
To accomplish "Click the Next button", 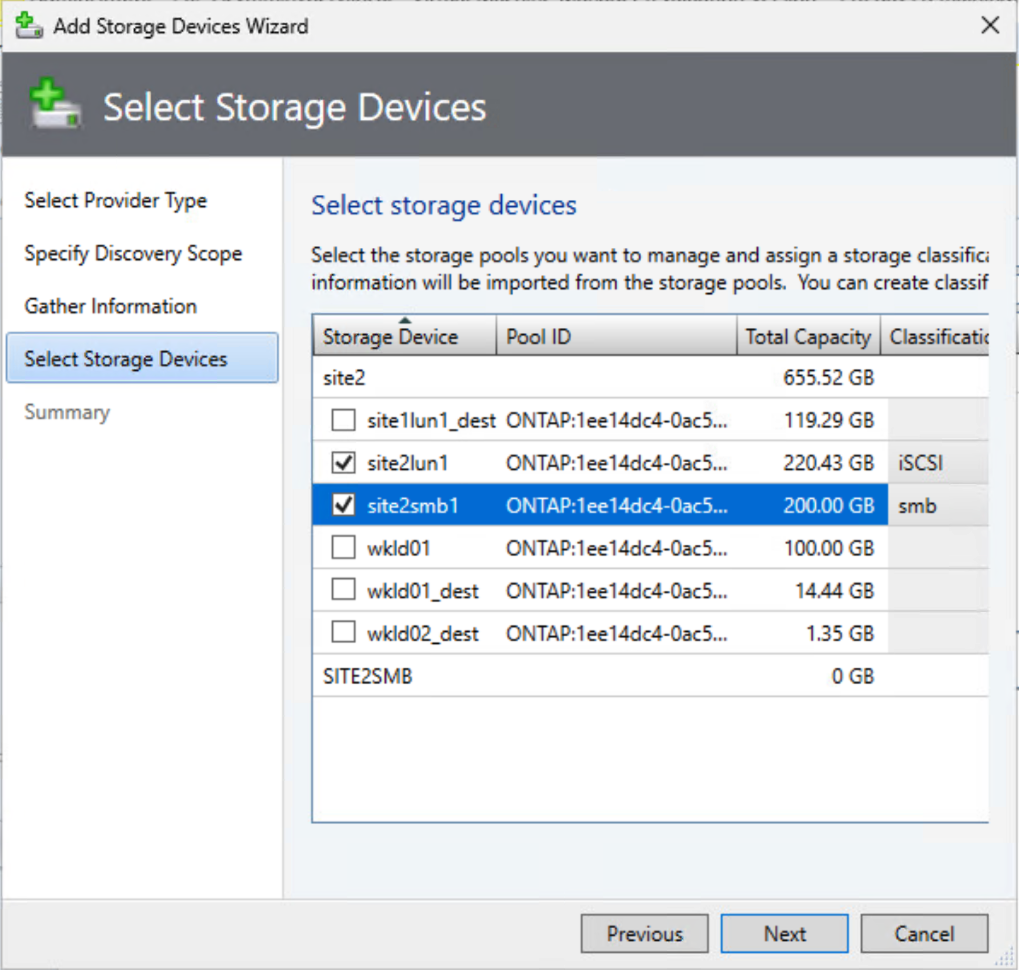I will pyautogui.click(x=785, y=934).
